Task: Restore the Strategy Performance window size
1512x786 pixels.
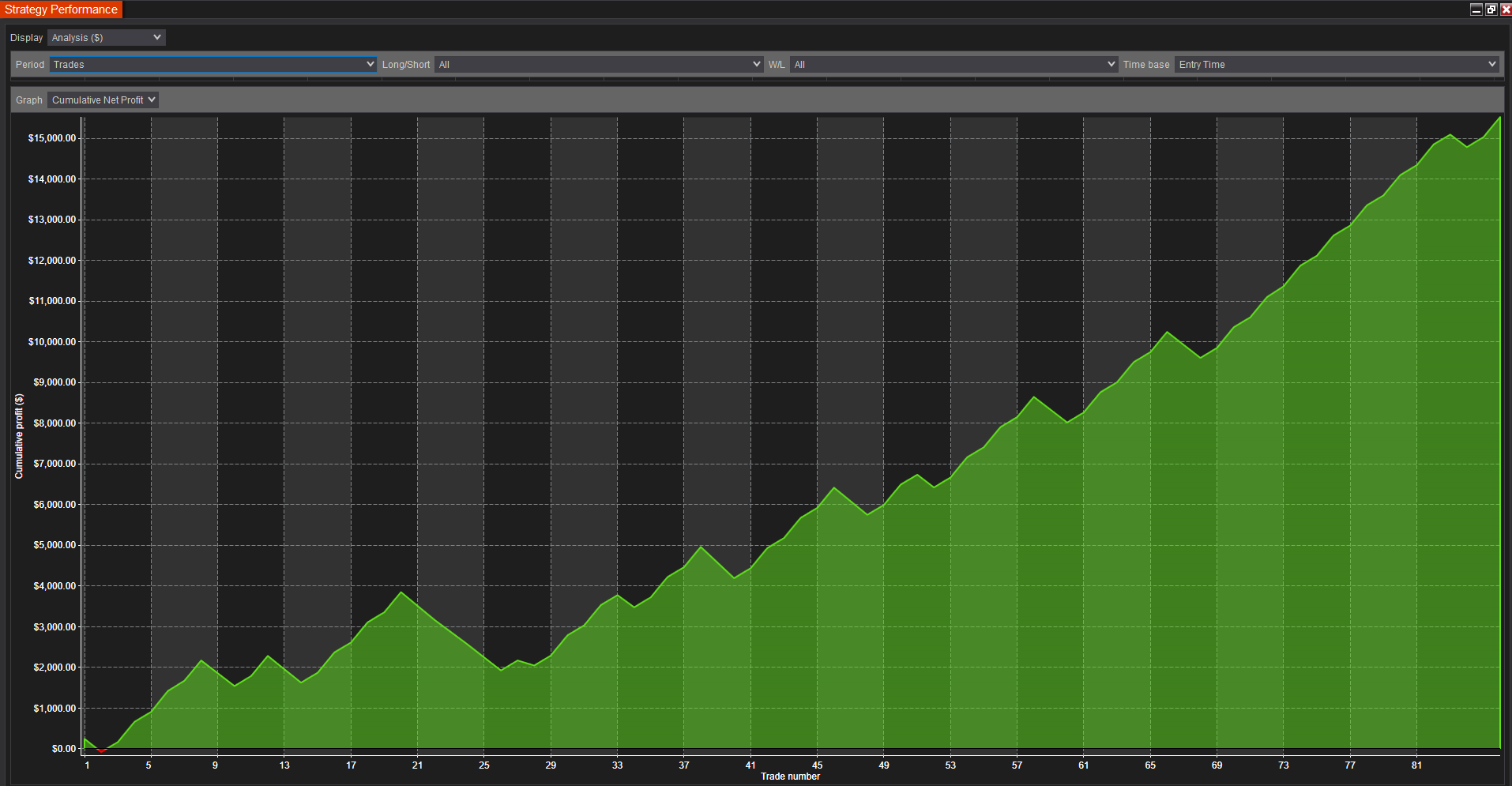Action: (x=1491, y=9)
